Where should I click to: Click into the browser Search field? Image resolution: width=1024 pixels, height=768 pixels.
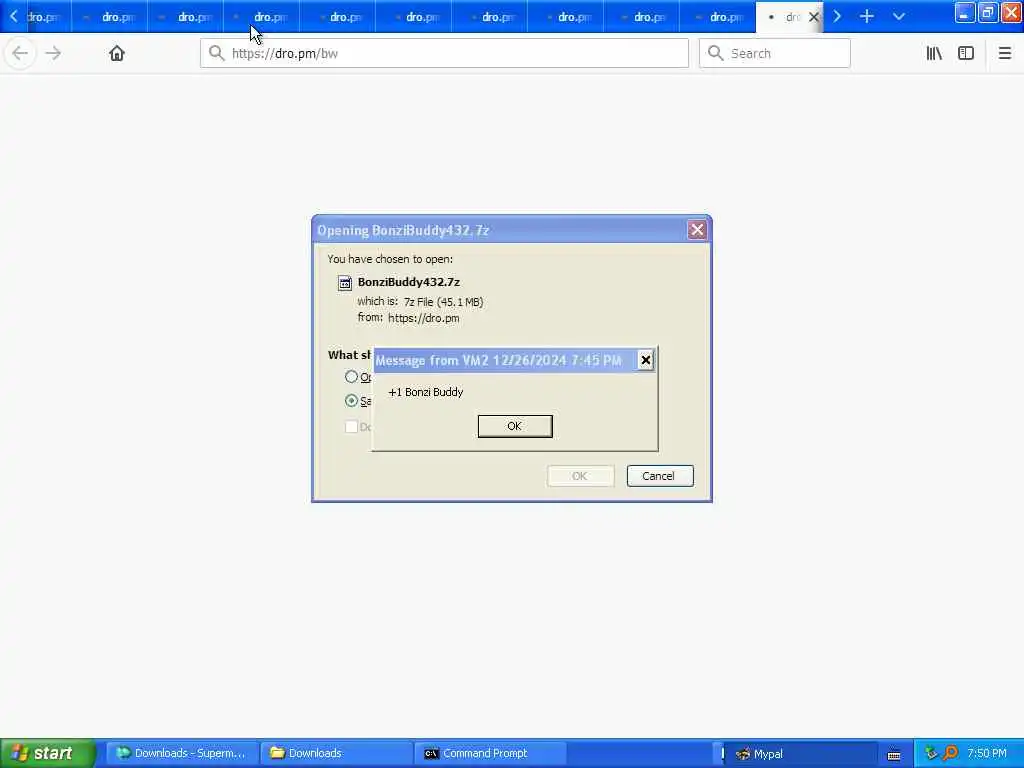[775, 53]
